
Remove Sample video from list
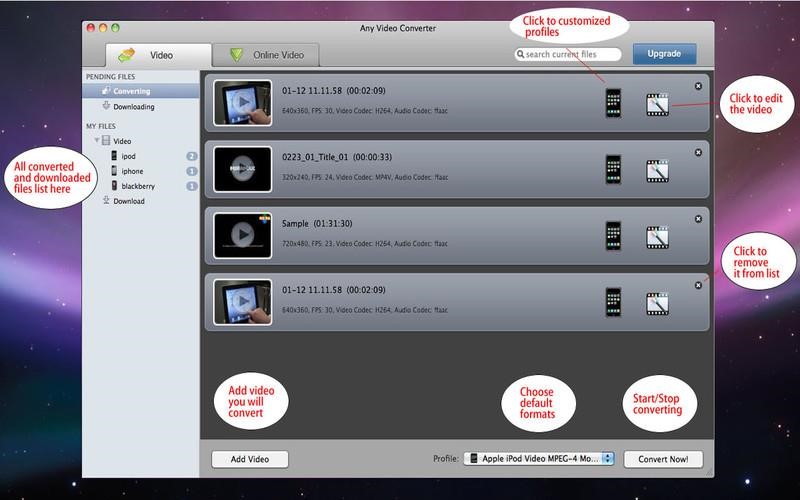coord(698,219)
